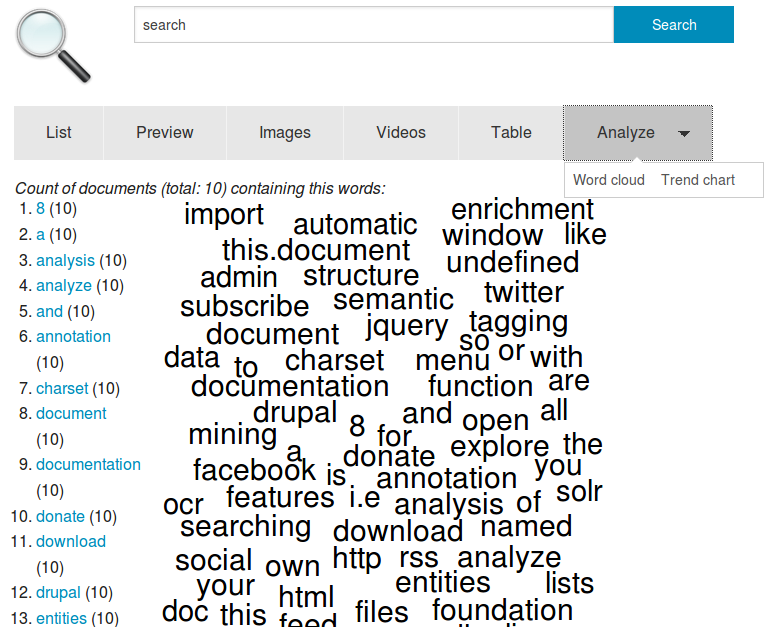Click 'import' in the word cloud

click(x=224, y=215)
